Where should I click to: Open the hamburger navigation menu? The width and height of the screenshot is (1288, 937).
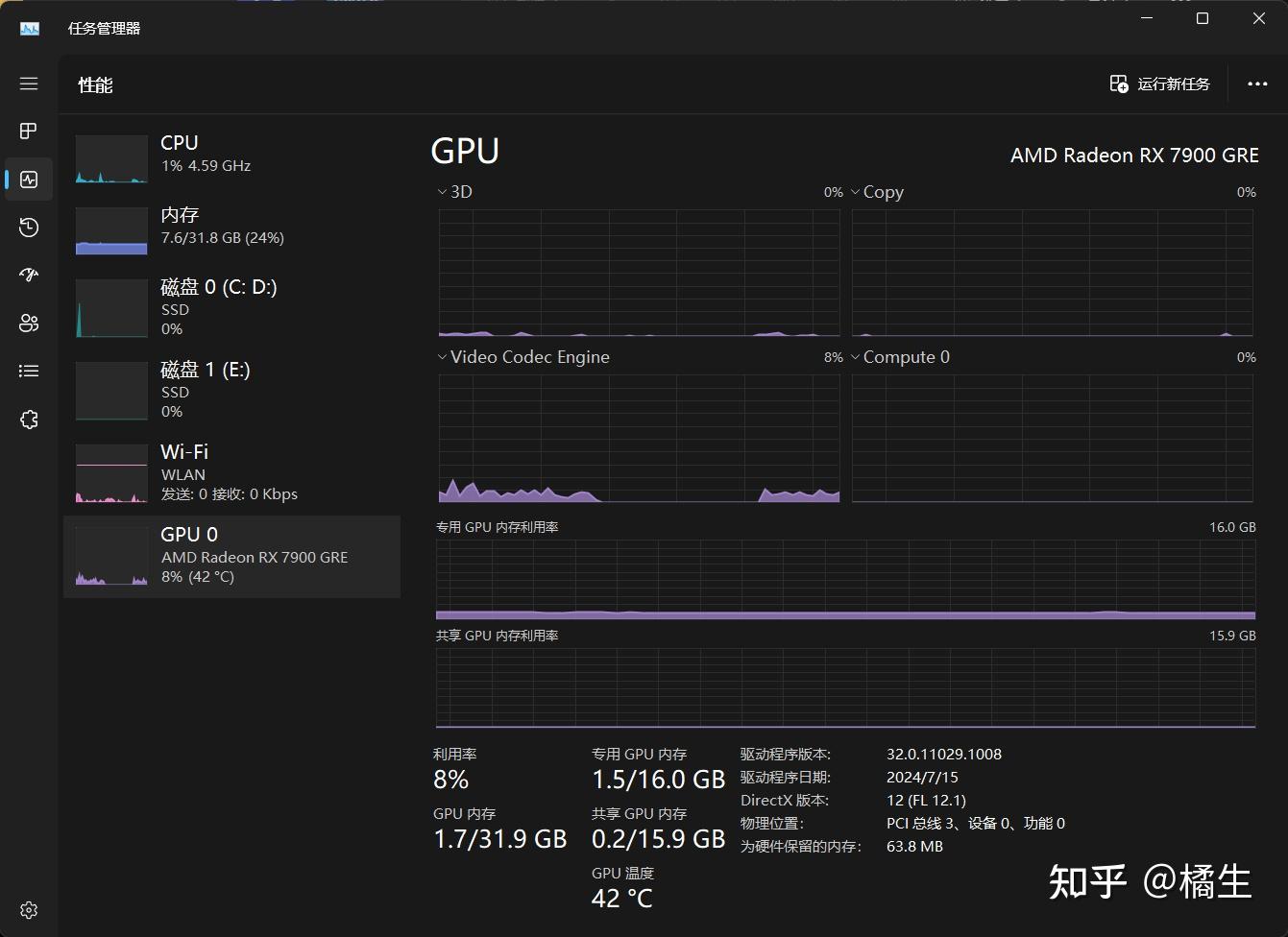pos(29,84)
